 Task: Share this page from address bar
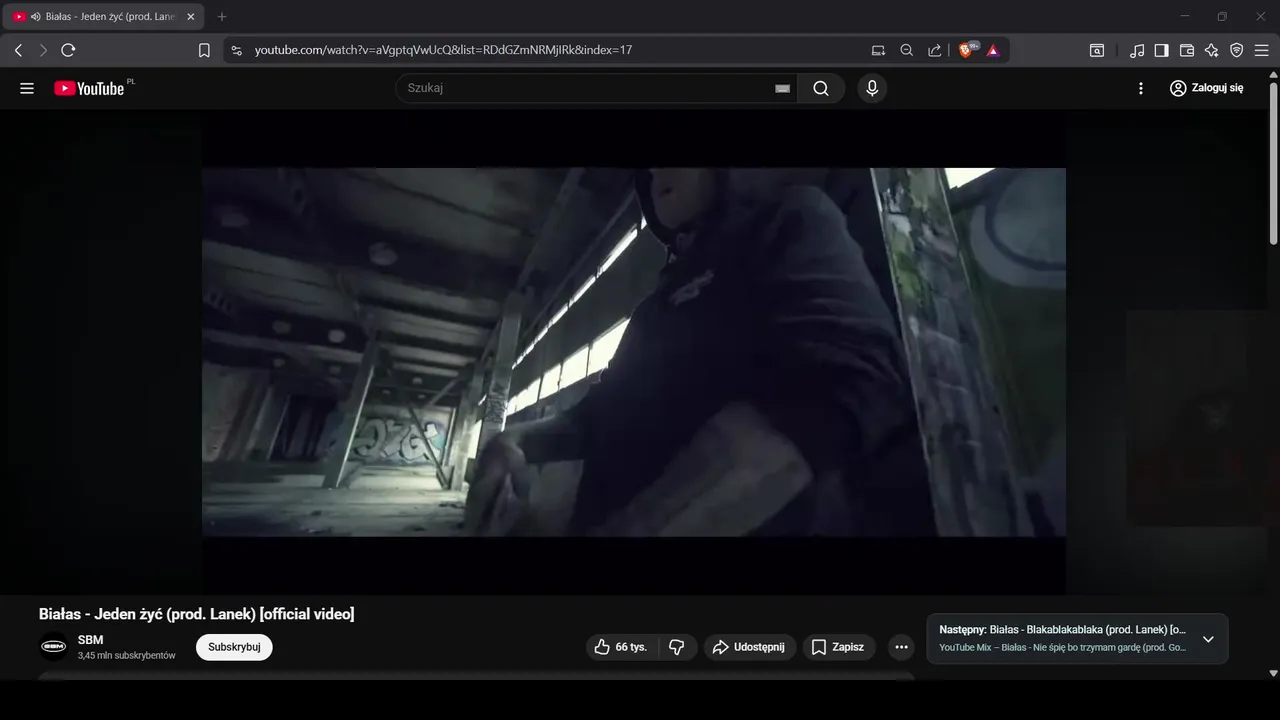934,50
